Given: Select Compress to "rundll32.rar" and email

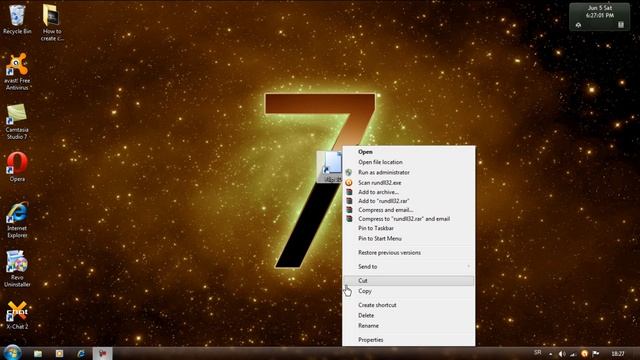Looking at the screenshot, I should 409,219.
